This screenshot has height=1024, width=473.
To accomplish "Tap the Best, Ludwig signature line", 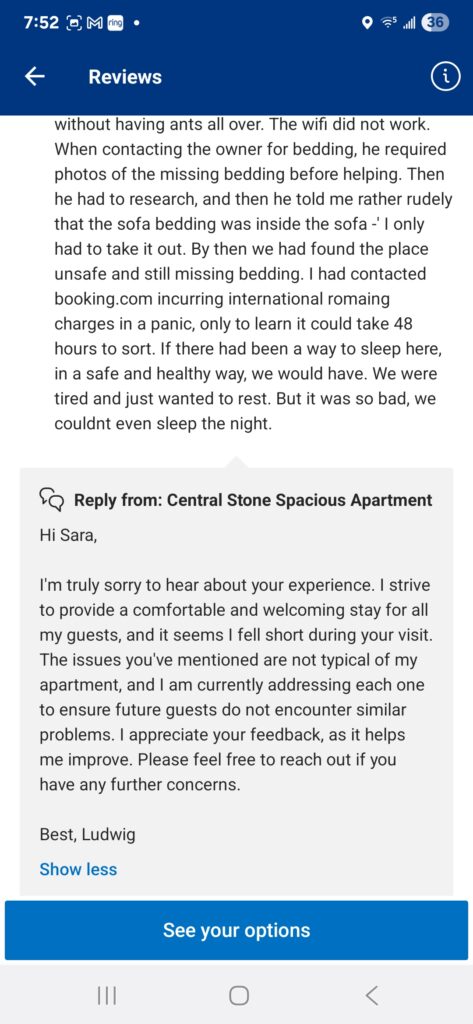I will [88, 835].
